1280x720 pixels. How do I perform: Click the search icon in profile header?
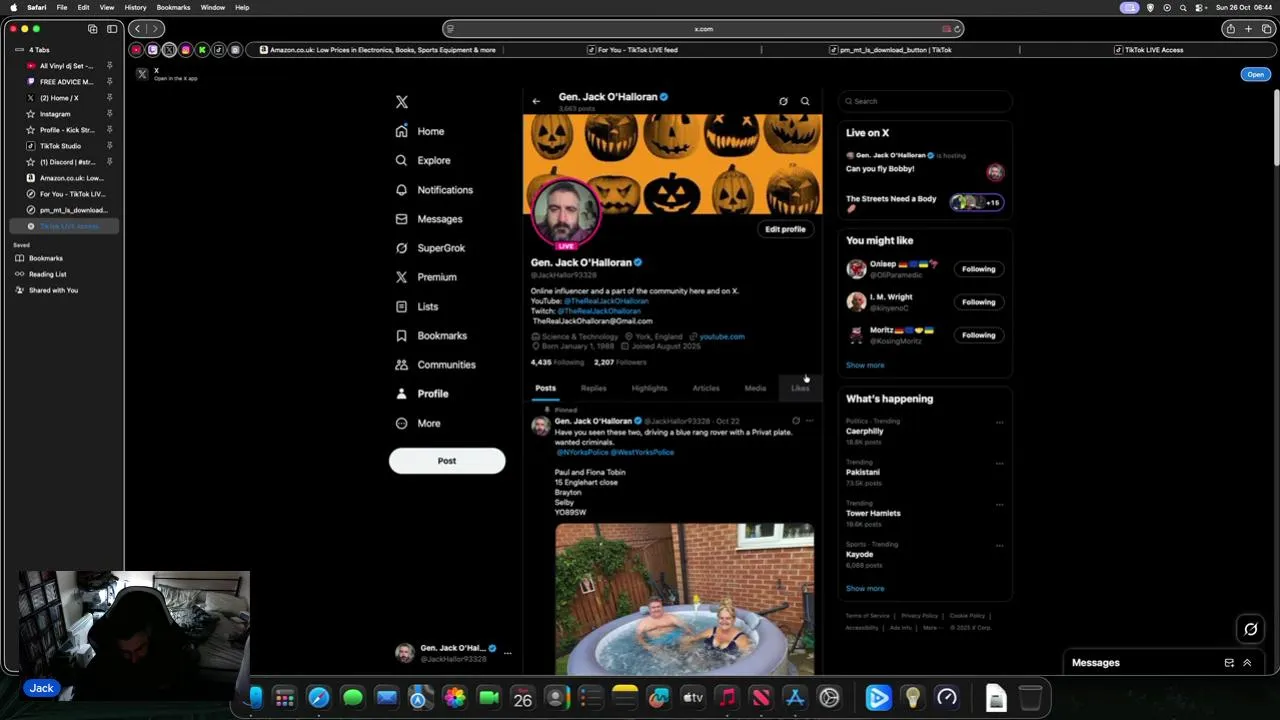(x=805, y=101)
